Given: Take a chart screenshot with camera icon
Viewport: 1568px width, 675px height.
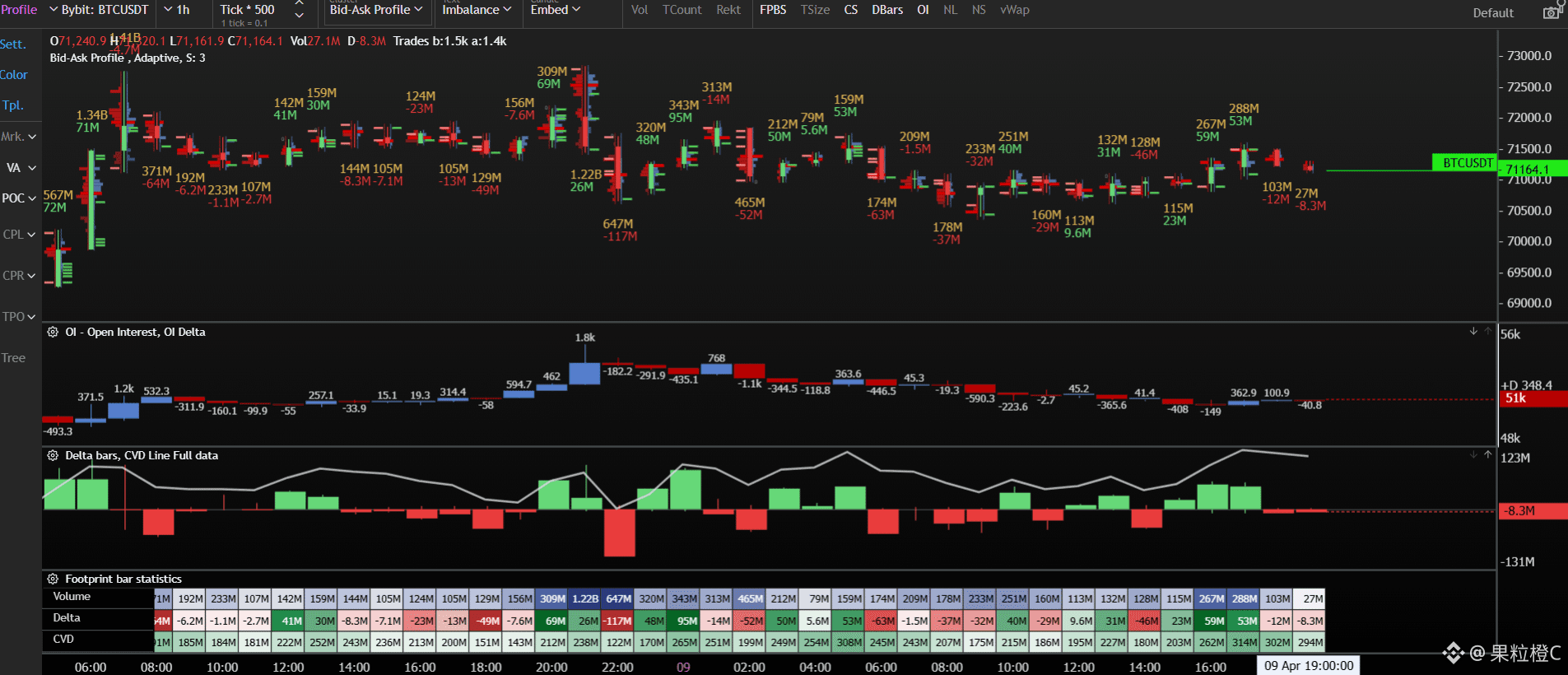Looking at the screenshot, I should pyautogui.click(x=1551, y=12).
